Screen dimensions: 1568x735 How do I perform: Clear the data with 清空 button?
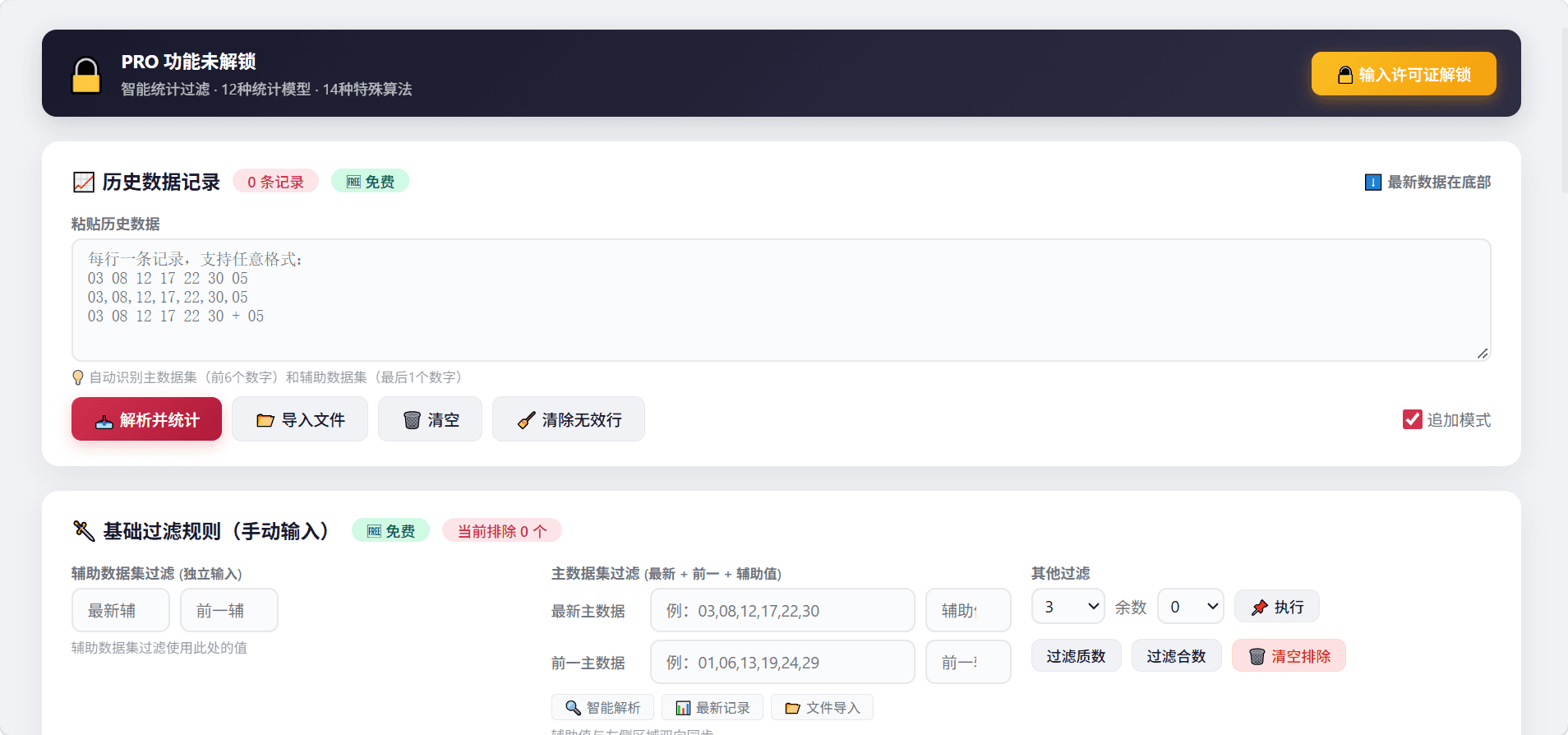pyautogui.click(x=430, y=419)
